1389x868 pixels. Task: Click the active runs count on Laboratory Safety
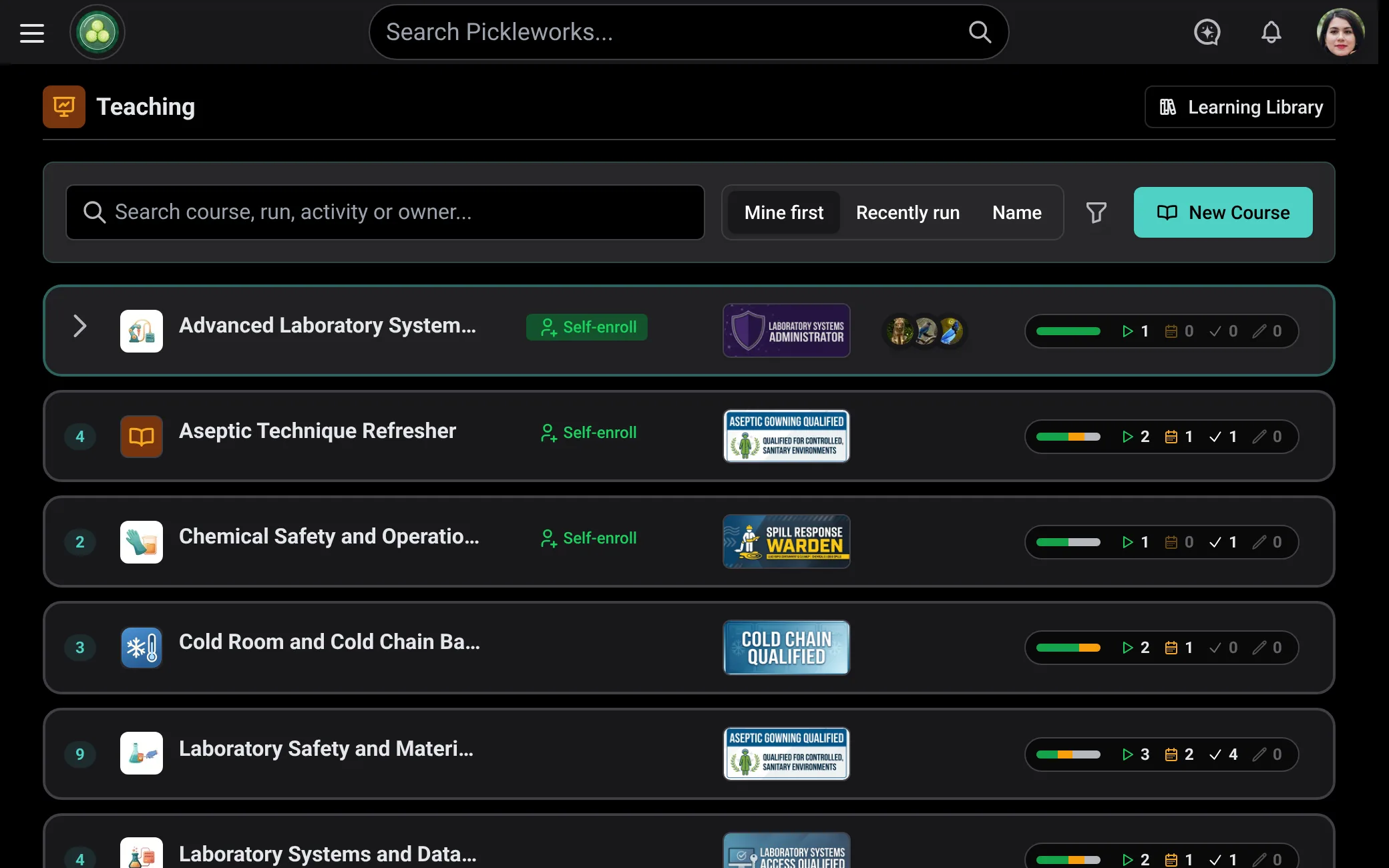(1136, 754)
